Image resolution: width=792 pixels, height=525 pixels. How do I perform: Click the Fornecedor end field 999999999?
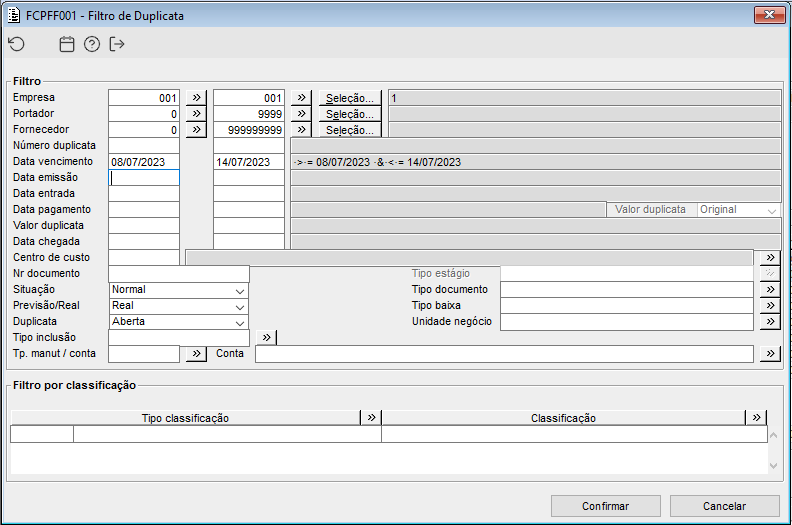coord(249,130)
